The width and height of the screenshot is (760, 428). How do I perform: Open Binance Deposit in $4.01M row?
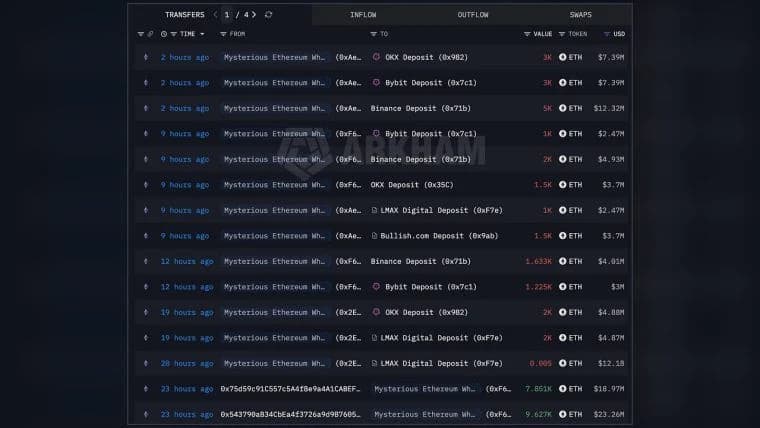tap(421, 261)
